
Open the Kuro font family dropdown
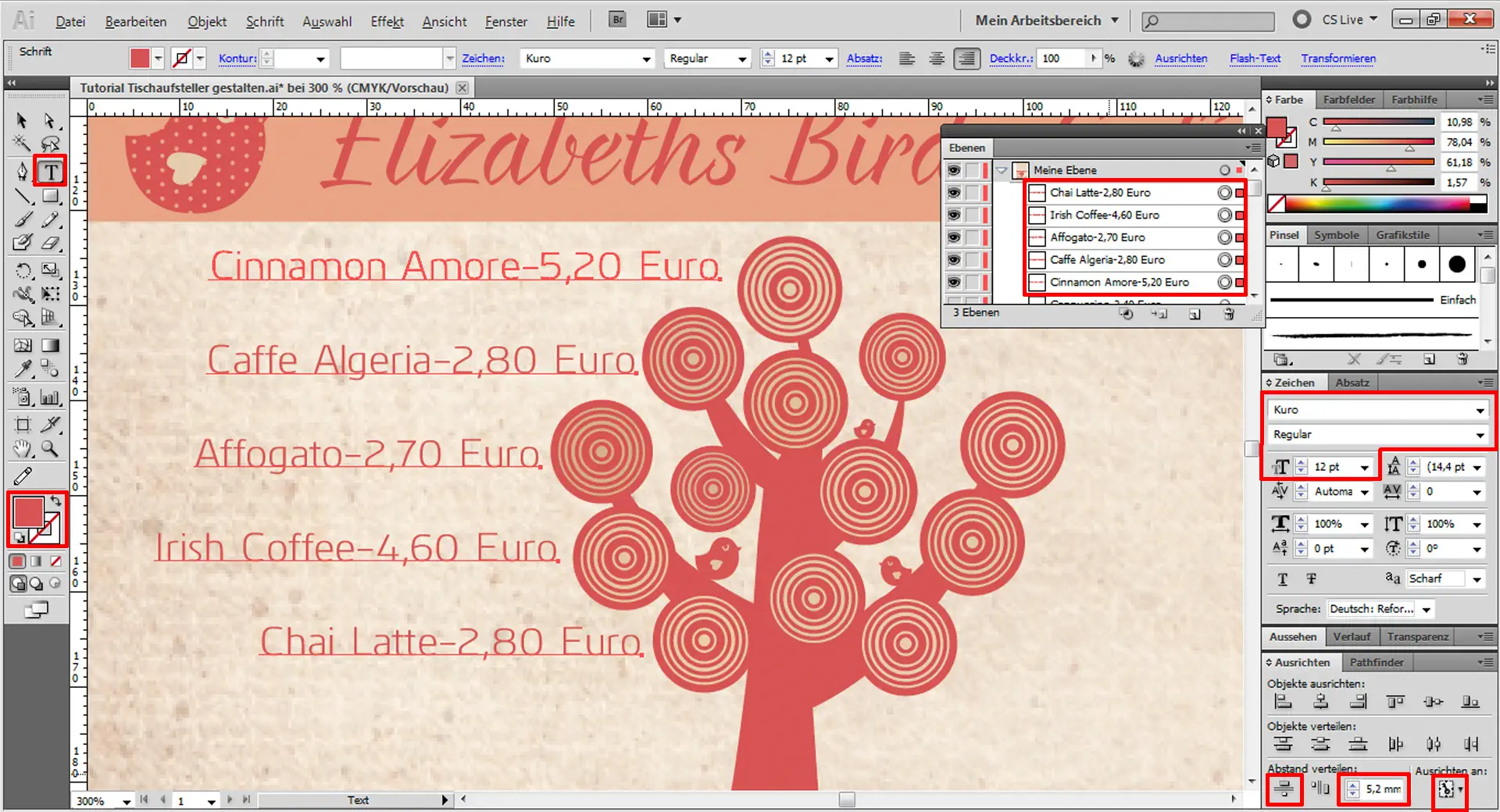pos(1480,409)
